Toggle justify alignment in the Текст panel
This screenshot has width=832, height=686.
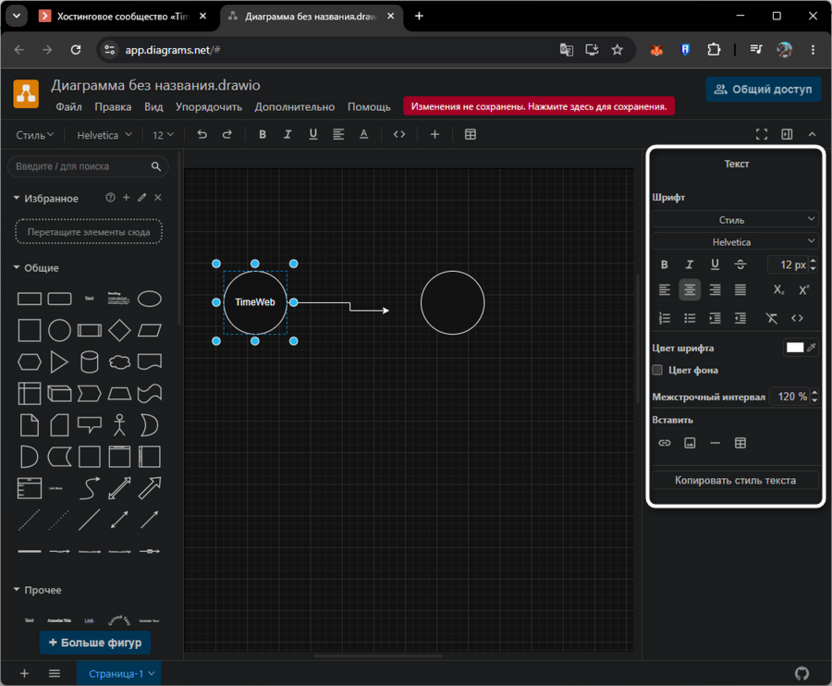point(740,290)
